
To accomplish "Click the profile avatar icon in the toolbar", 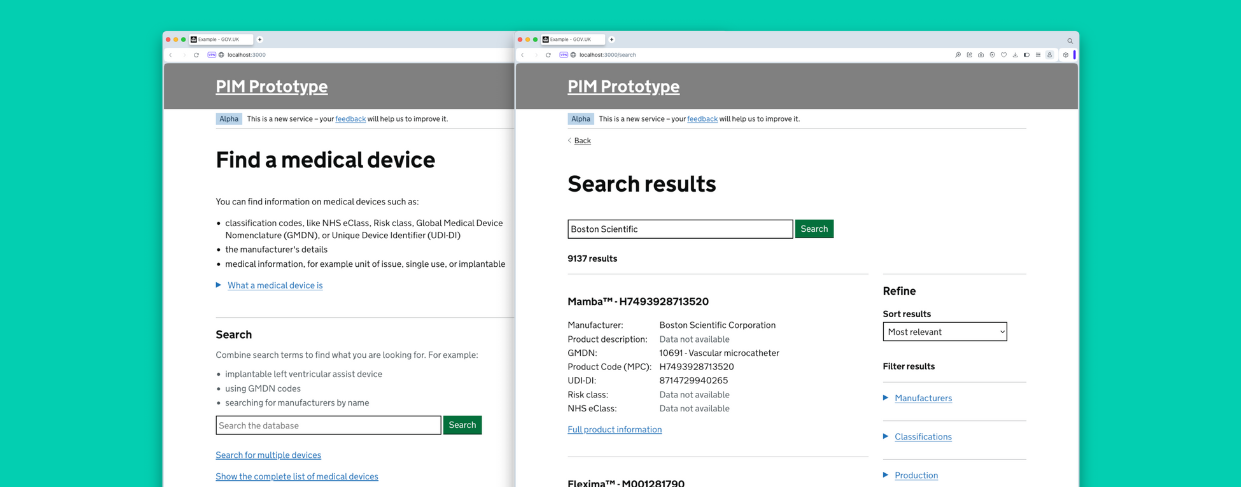I will pyautogui.click(x=1050, y=55).
